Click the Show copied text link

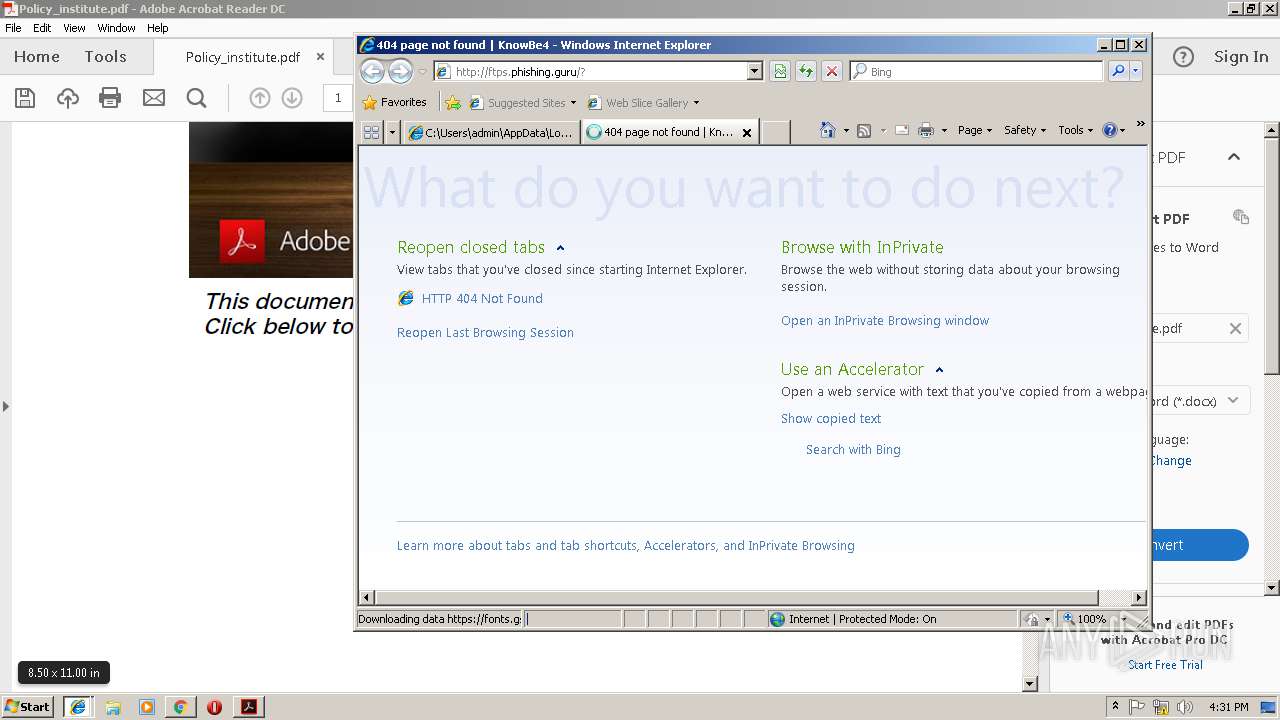pyautogui.click(x=831, y=419)
